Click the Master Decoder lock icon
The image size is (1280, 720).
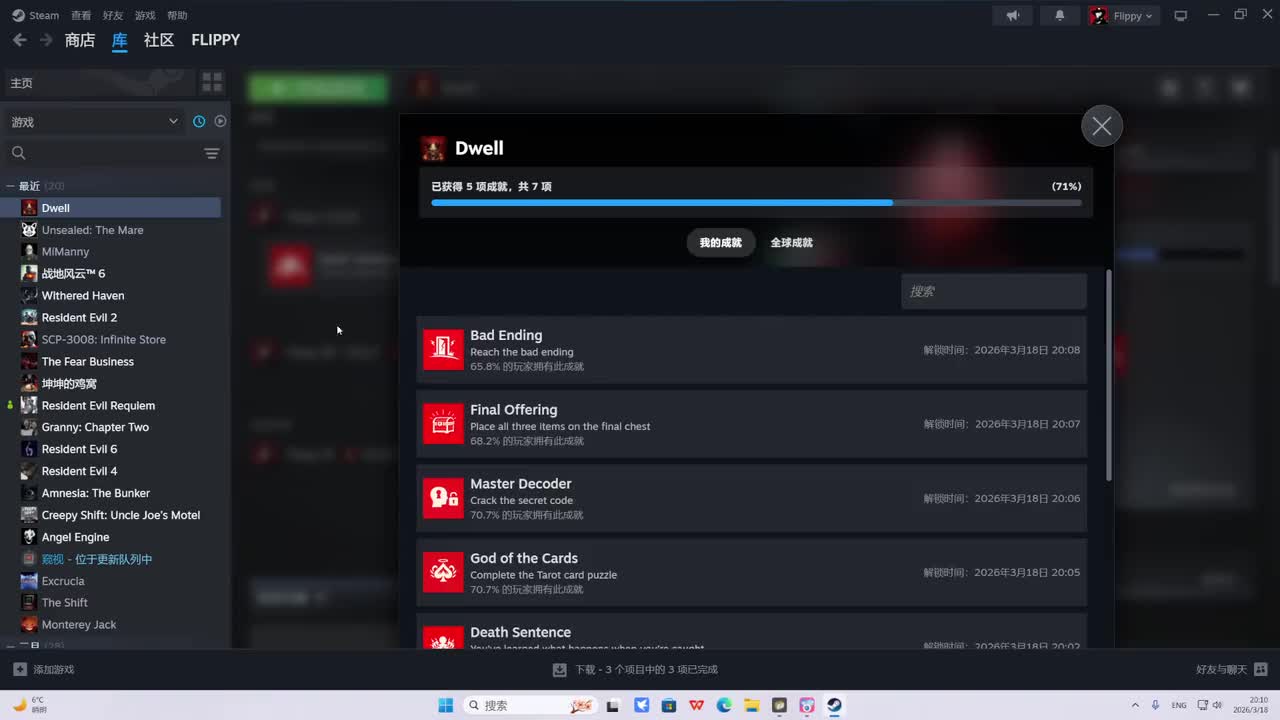coord(443,498)
